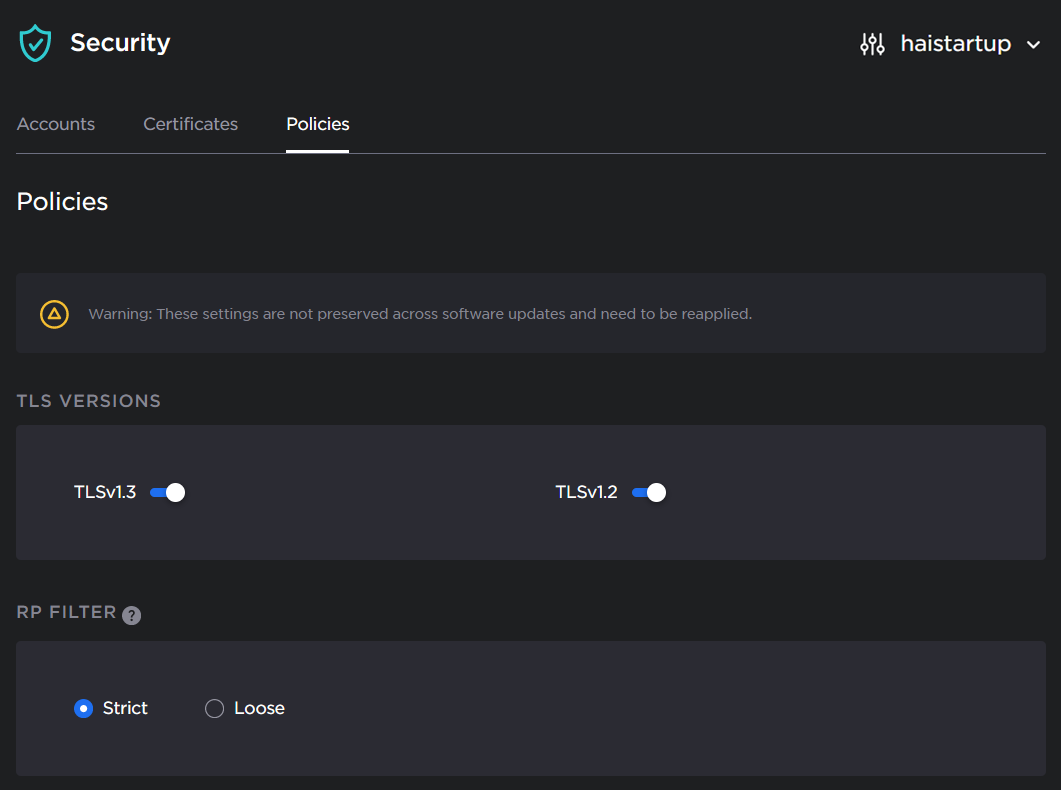
Task: Click the Loose option label text
Action: [x=259, y=708]
